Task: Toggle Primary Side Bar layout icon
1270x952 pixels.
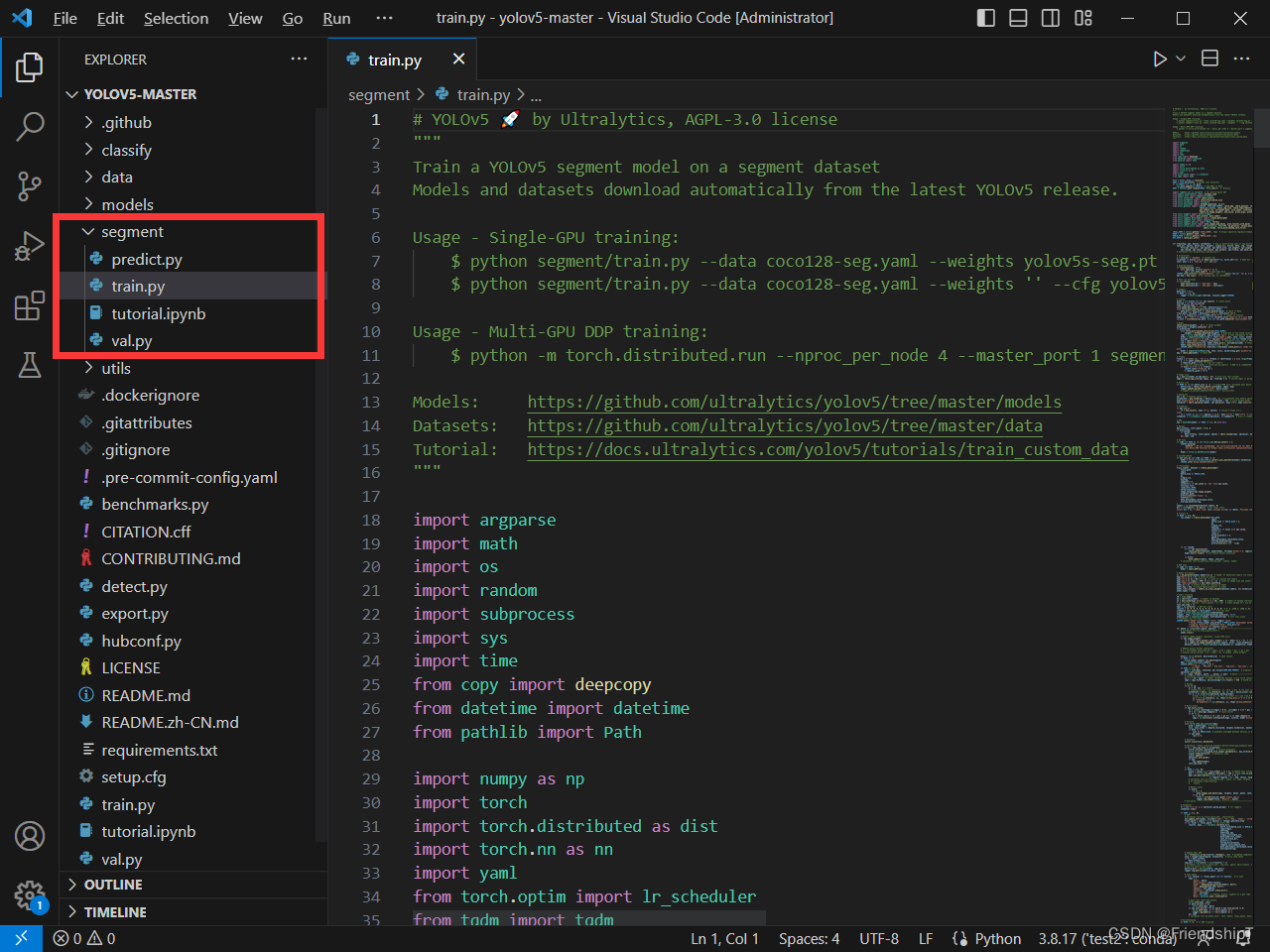Action: (x=986, y=18)
